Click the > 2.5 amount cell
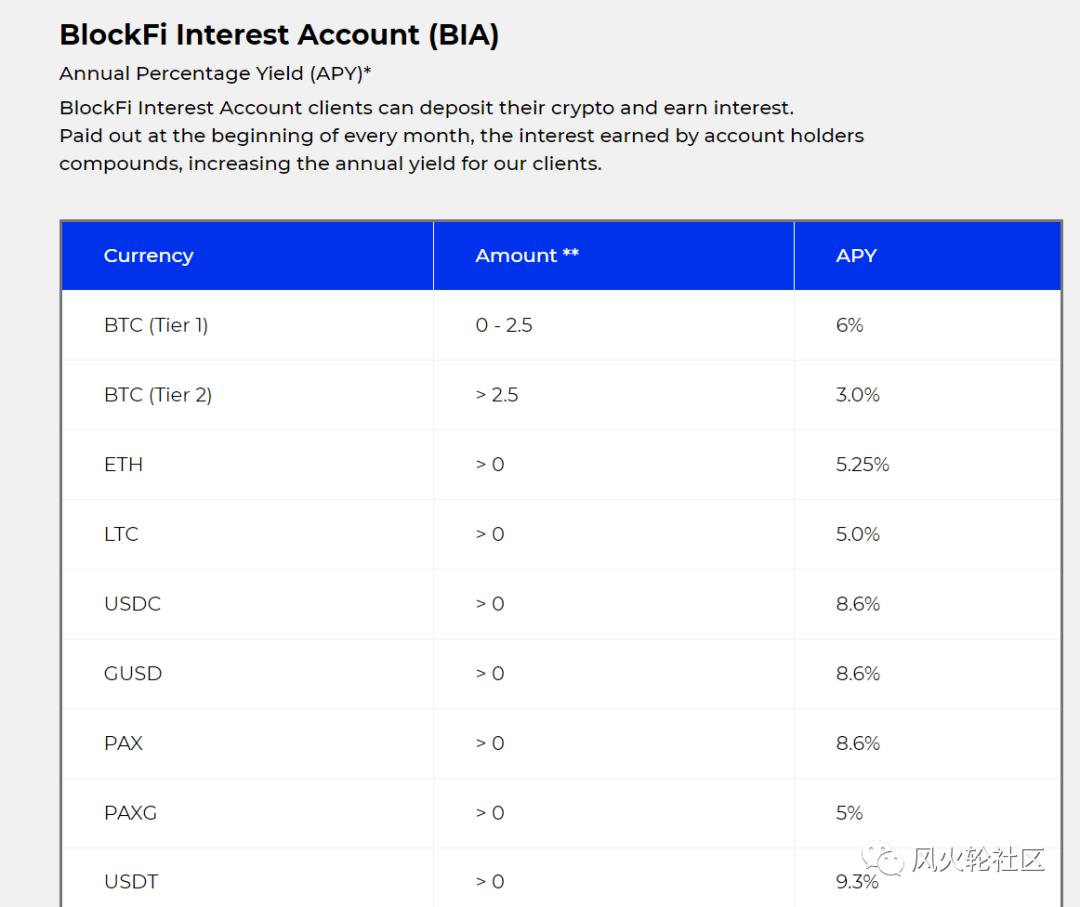Image resolution: width=1080 pixels, height=907 pixels. pos(497,395)
